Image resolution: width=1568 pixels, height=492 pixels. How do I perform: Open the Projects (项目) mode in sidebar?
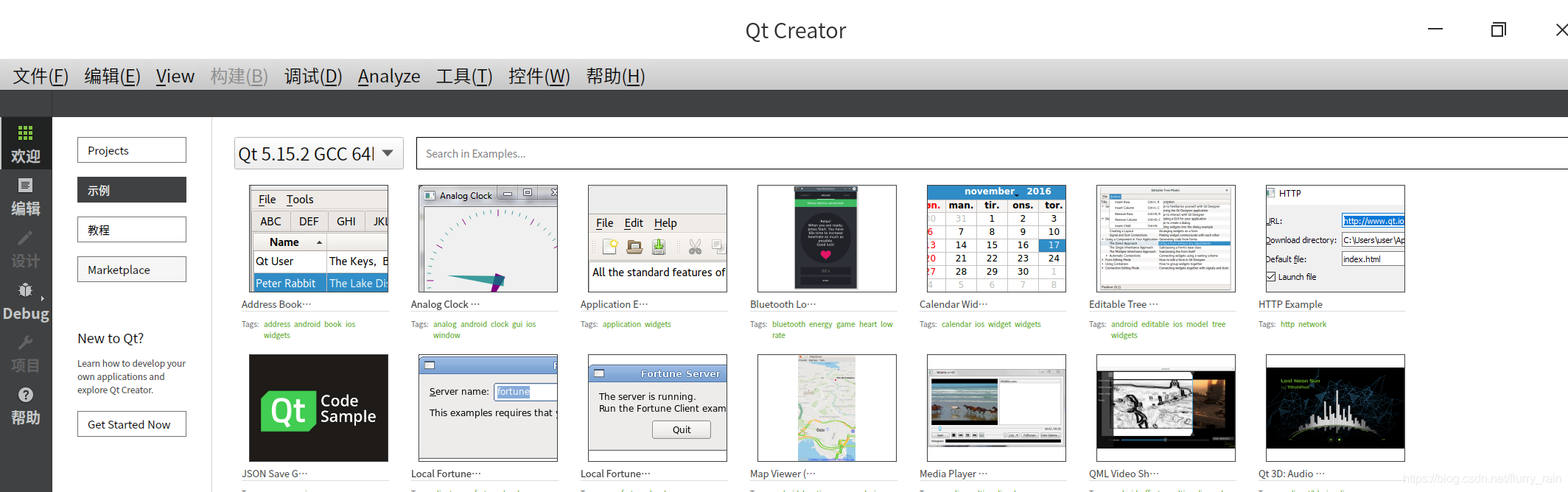click(26, 353)
